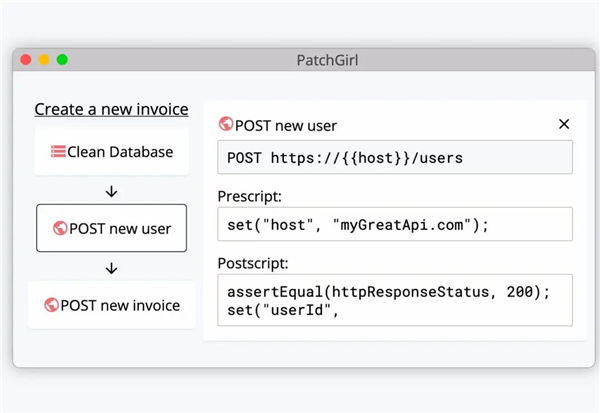
Task: Click the red list icon beside Clean Database
Action: [58, 152]
